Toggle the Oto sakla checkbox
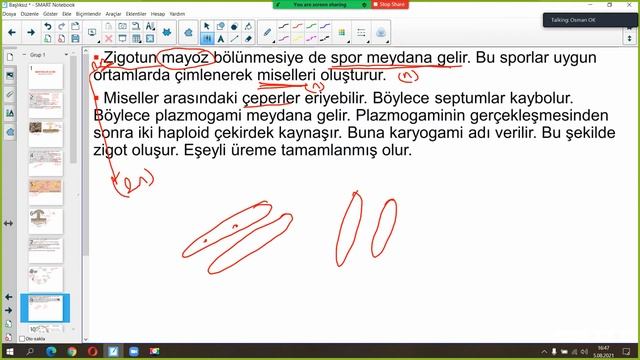 coord(22,339)
